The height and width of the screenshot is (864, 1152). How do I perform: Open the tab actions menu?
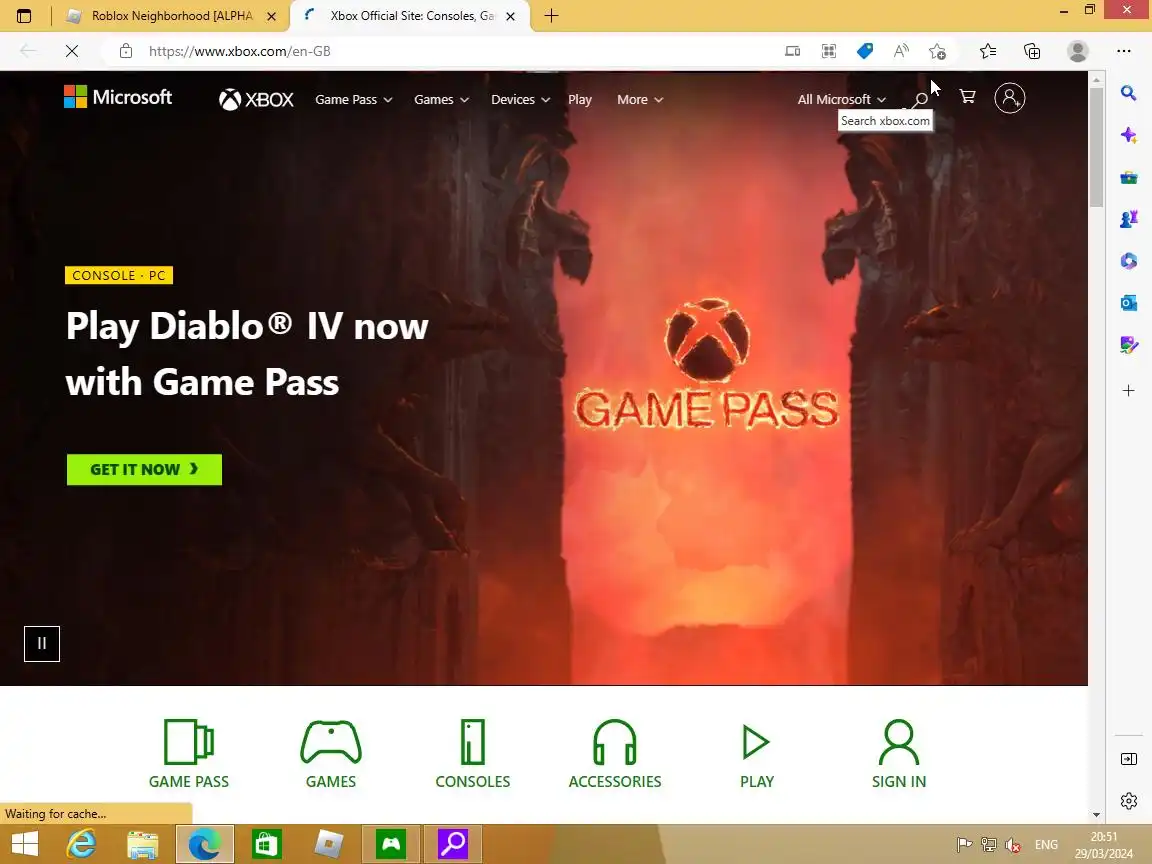point(24,15)
